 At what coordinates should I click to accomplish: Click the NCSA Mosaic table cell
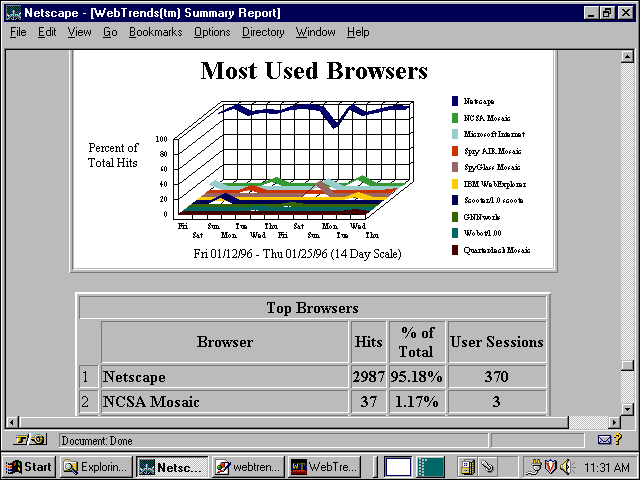point(224,402)
